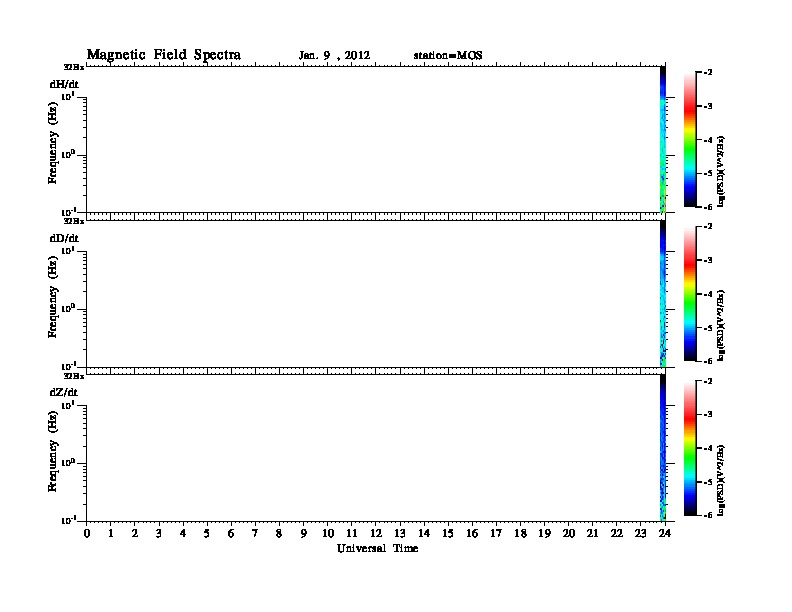Click hour 1 on the Universal Time axis
Viewport: 792px width, 612px height.
click(111, 533)
